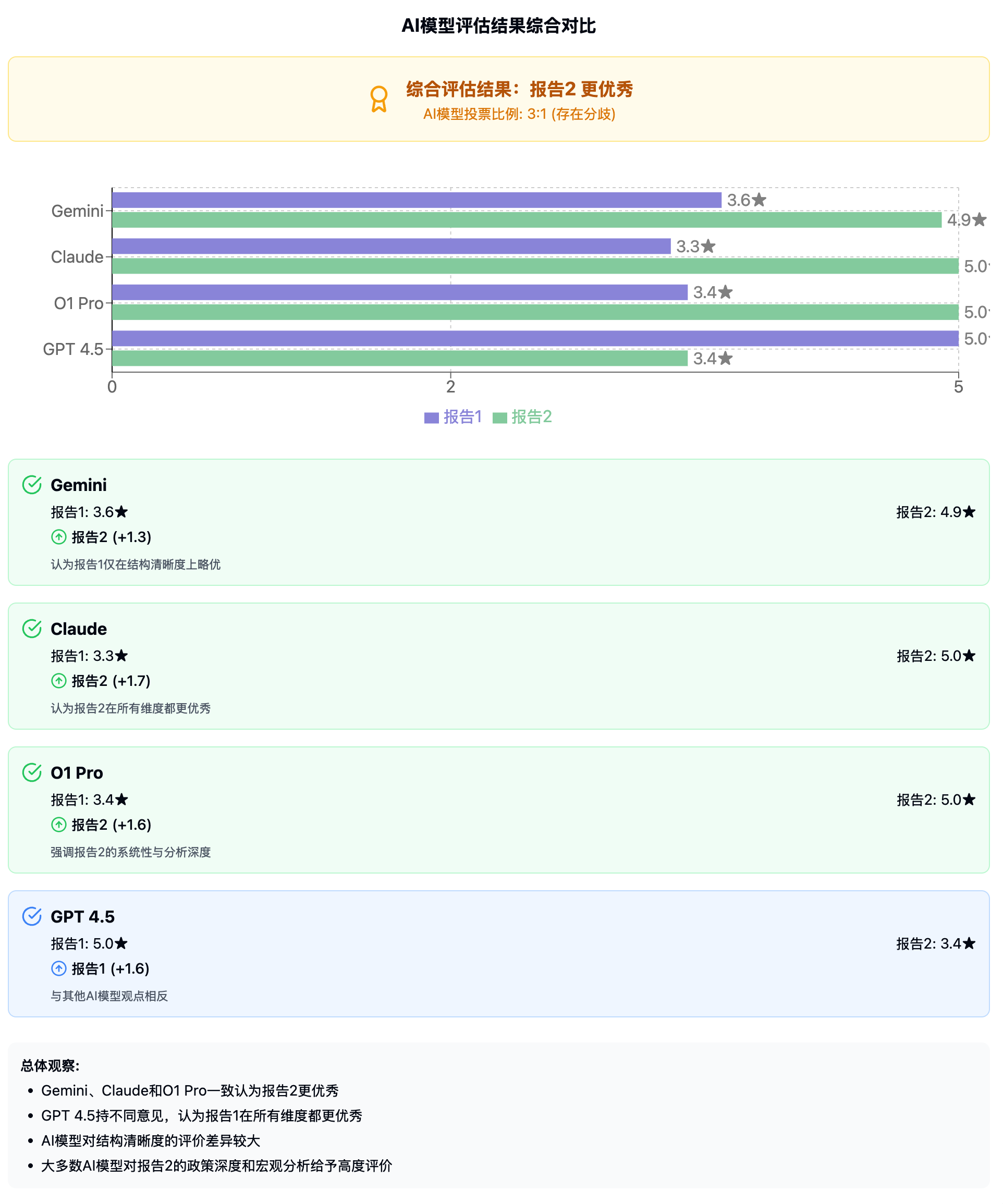Click the green up-arrow icon in Gemini card
Screen dimensions: 1003x1204
(x=59, y=537)
